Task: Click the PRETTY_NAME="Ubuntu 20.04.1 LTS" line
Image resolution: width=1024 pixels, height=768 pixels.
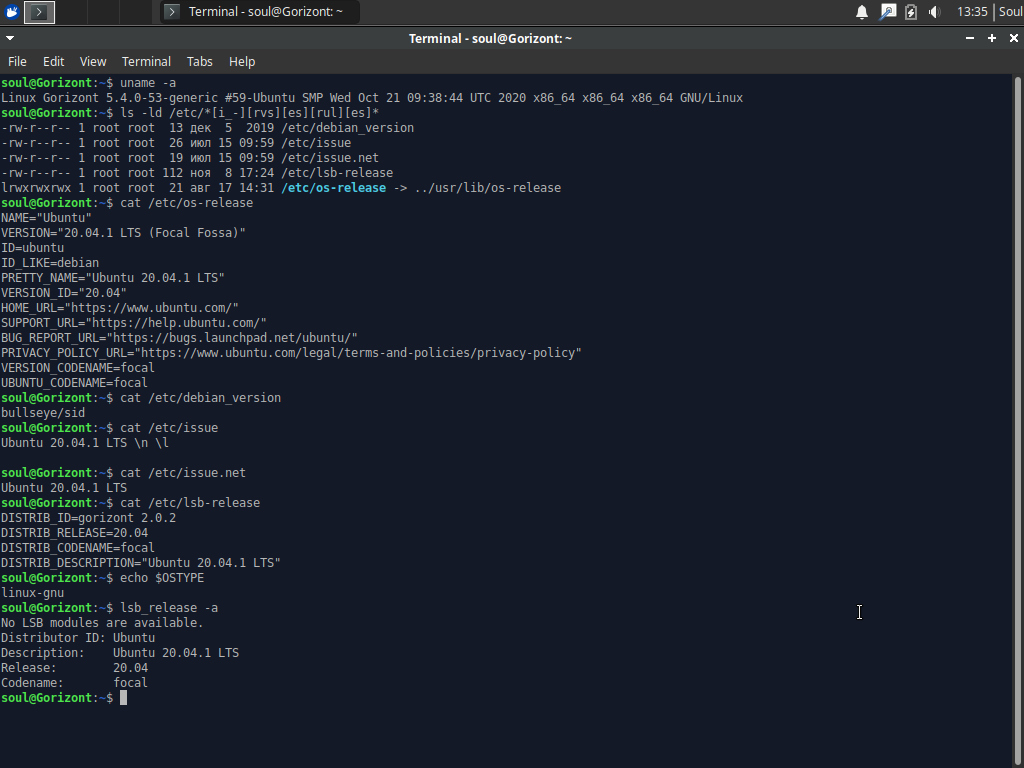Action: click(113, 278)
